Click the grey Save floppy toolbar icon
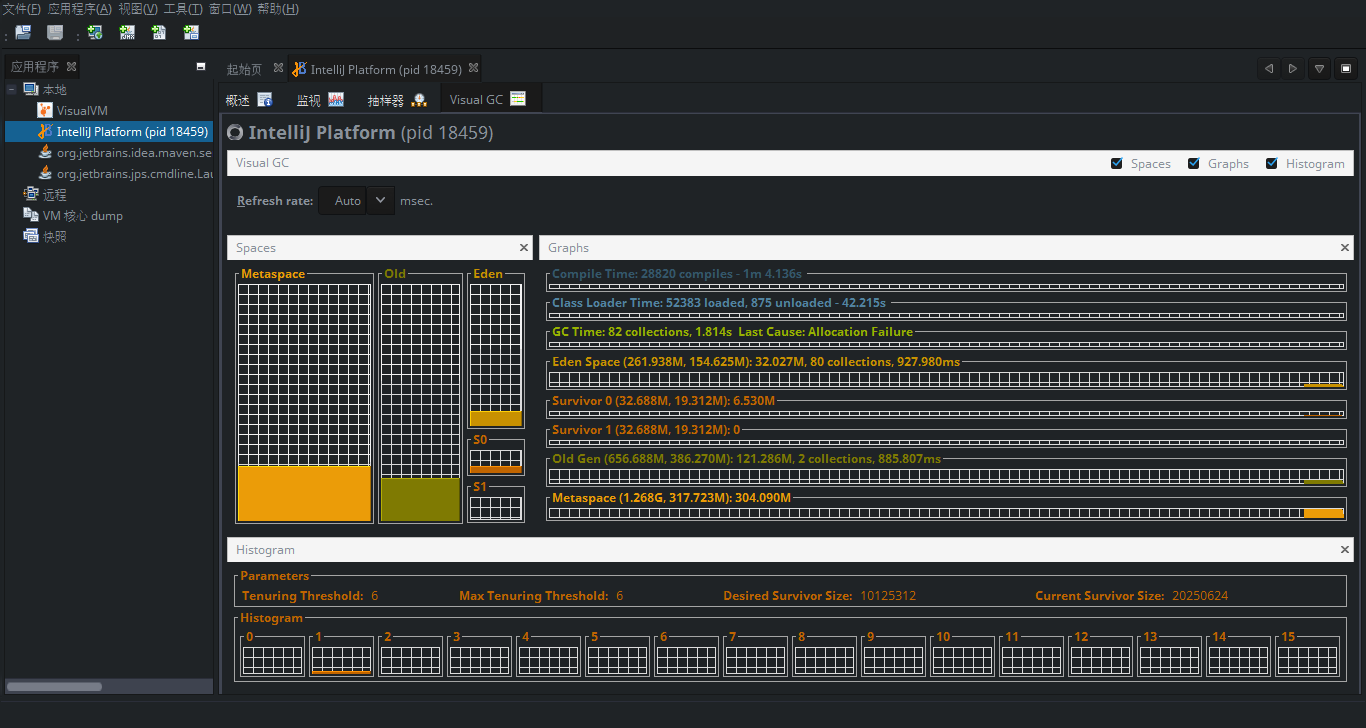This screenshot has width=1366, height=728. [x=55, y=32]
